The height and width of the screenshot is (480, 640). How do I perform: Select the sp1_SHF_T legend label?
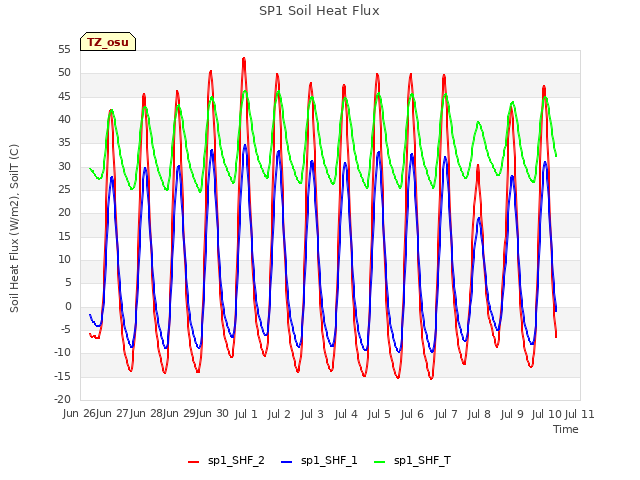422,461
